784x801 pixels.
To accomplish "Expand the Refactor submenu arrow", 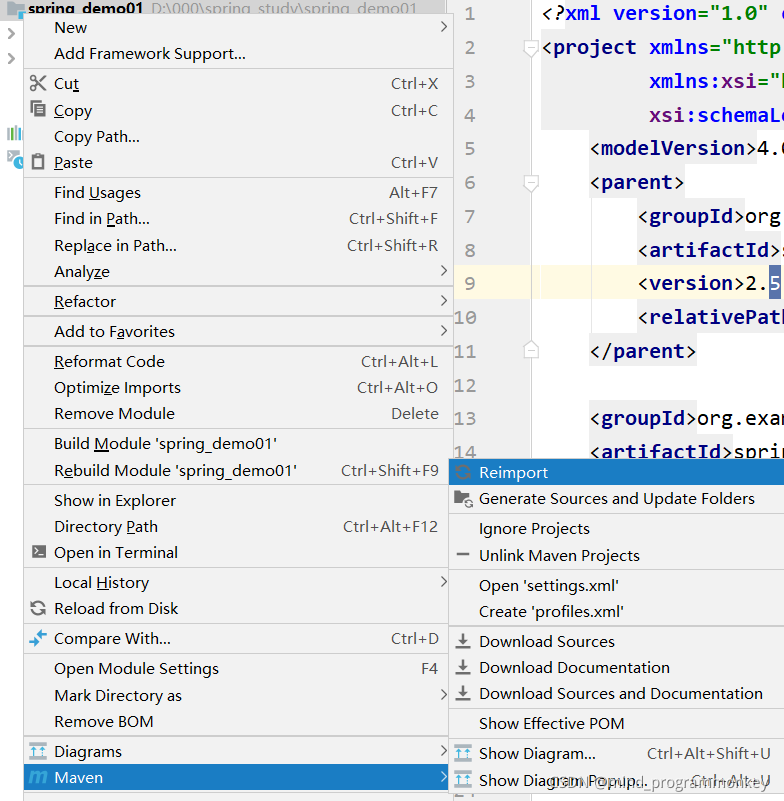I will [443, 301].
